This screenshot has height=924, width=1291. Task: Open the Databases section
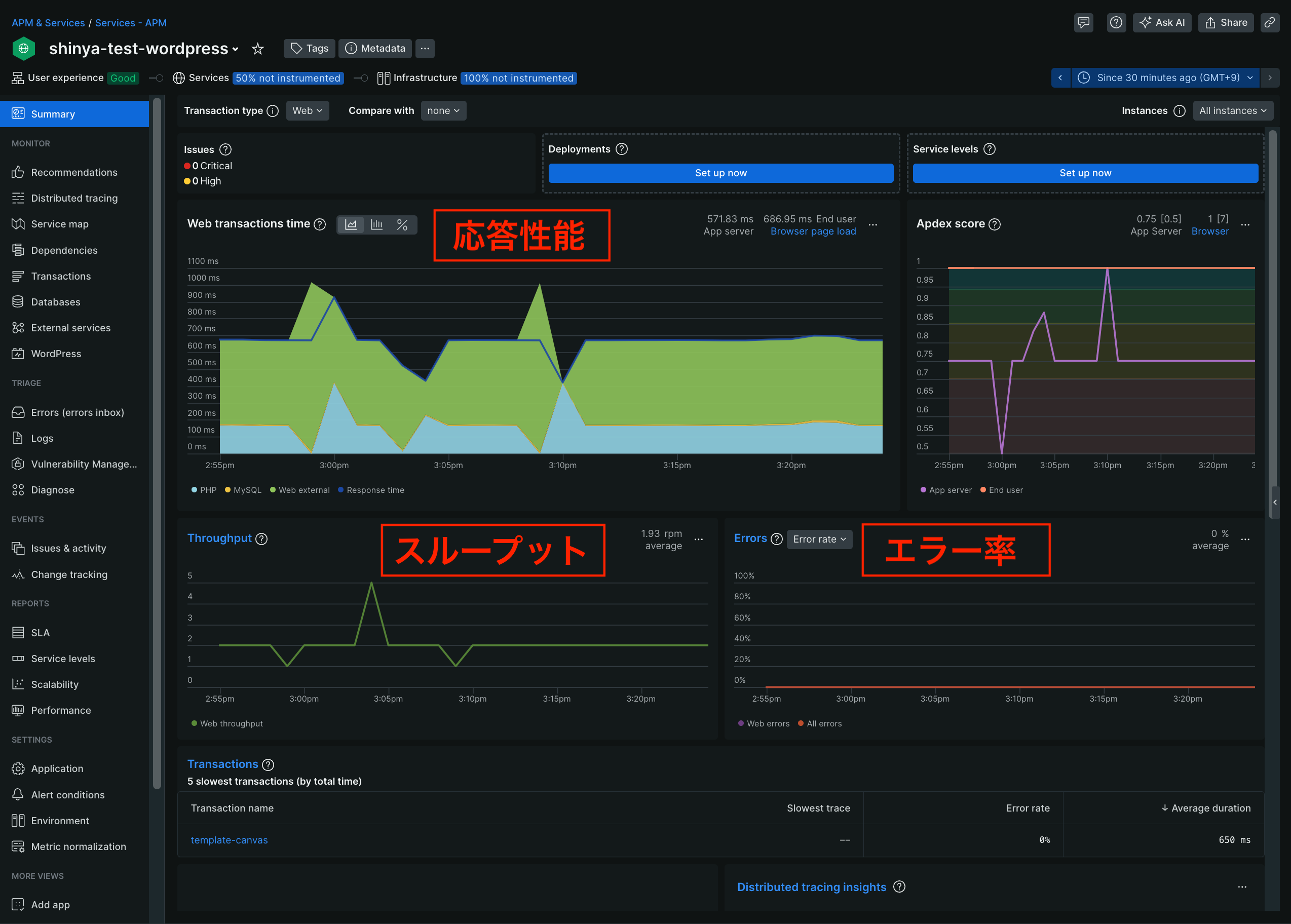(55, 301)
